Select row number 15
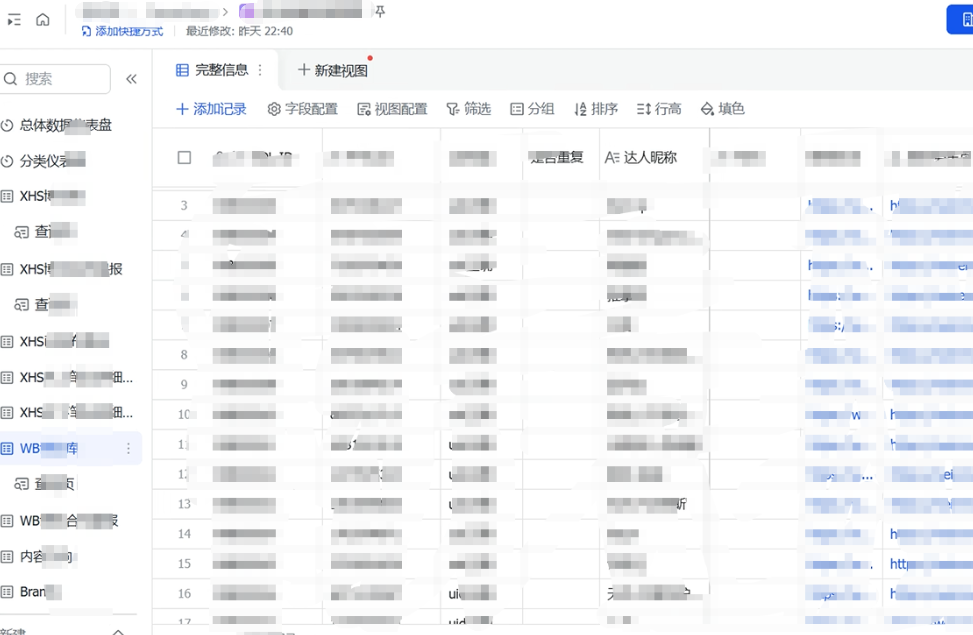This screenshot has height=635, width=973. coord(184,564)
